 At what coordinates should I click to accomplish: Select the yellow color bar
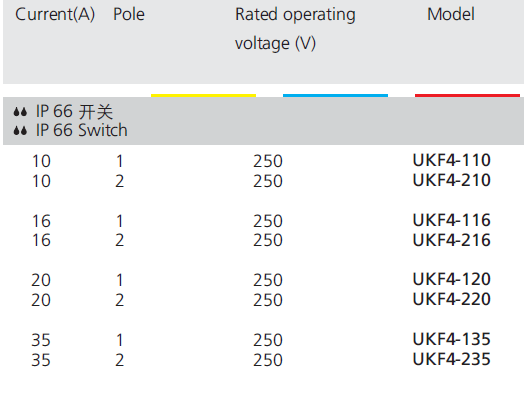click(204, 96)
